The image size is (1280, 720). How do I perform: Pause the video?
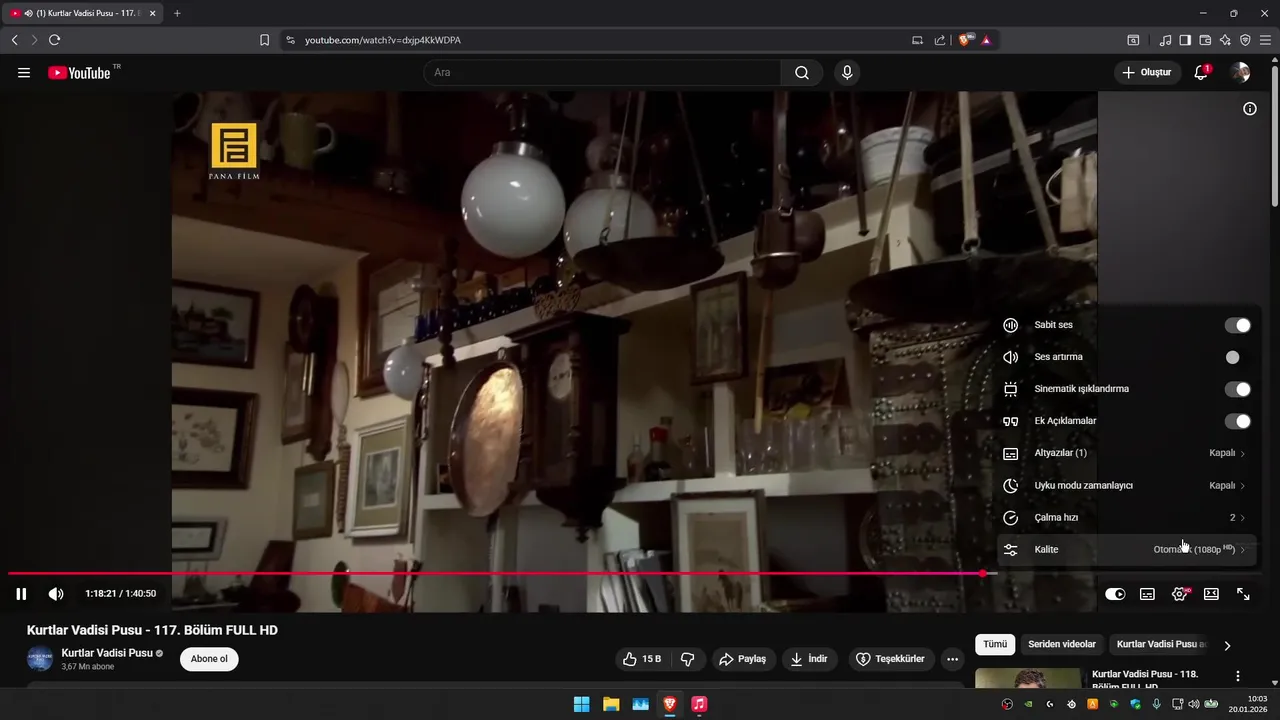[x=21, y=594]
